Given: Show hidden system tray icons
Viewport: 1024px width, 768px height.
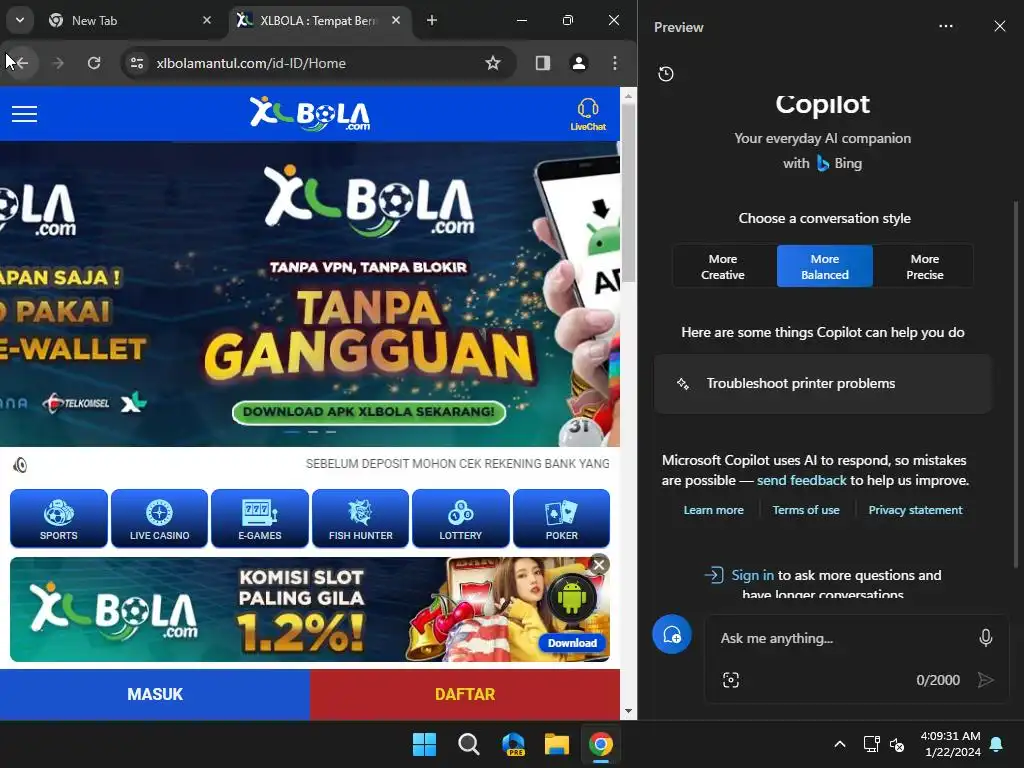Looking at the screenshot, I should pos(840,744).
